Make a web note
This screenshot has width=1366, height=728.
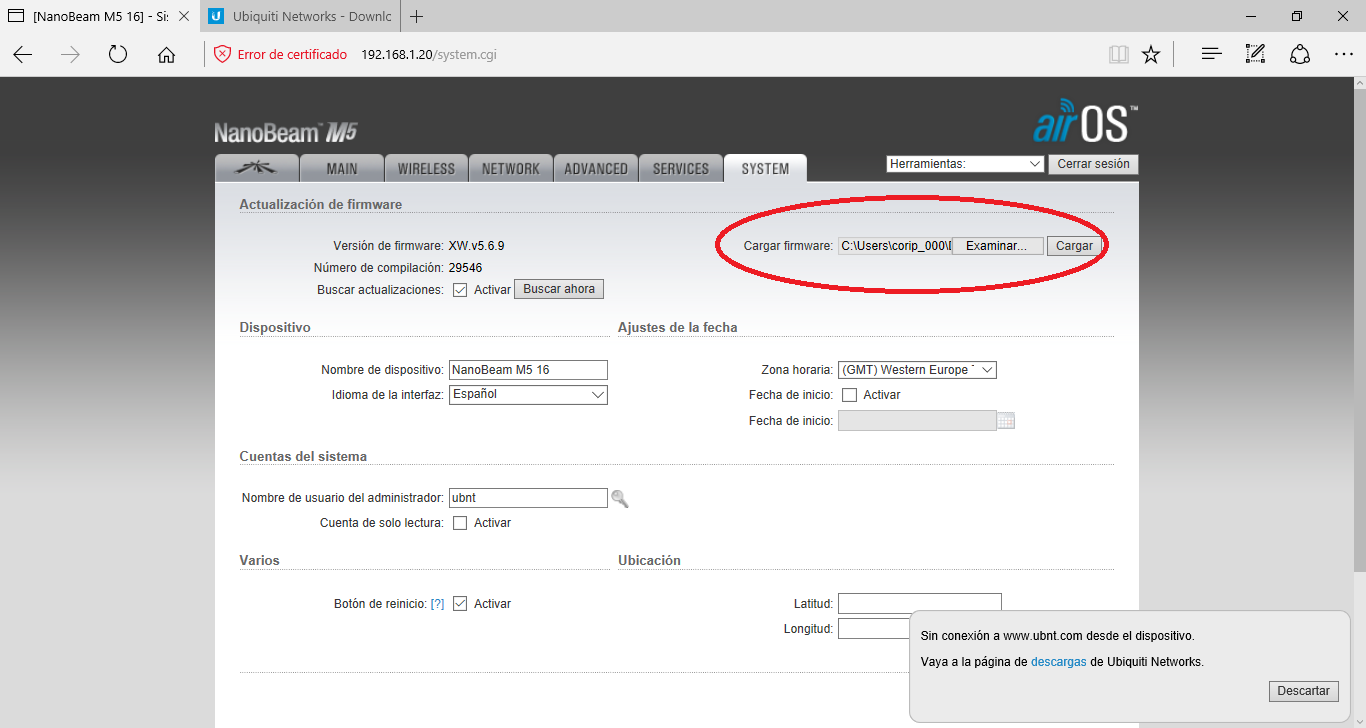coord(1255,54)
